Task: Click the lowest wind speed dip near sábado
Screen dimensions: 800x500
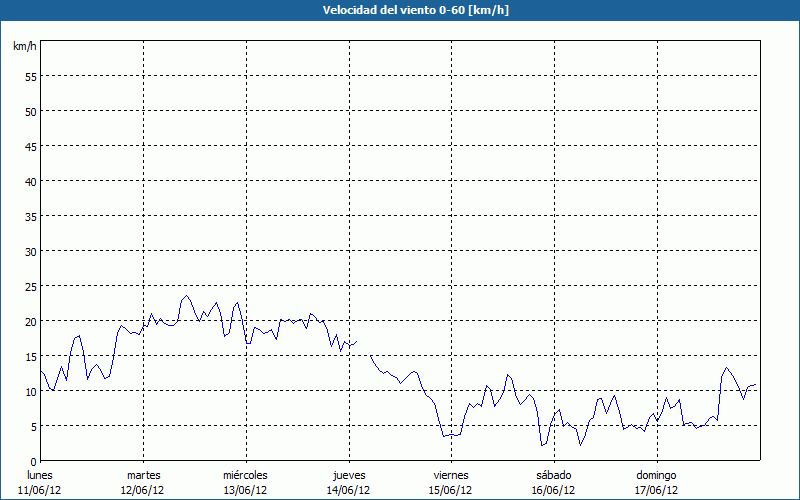Action: [x=542, y=445]
